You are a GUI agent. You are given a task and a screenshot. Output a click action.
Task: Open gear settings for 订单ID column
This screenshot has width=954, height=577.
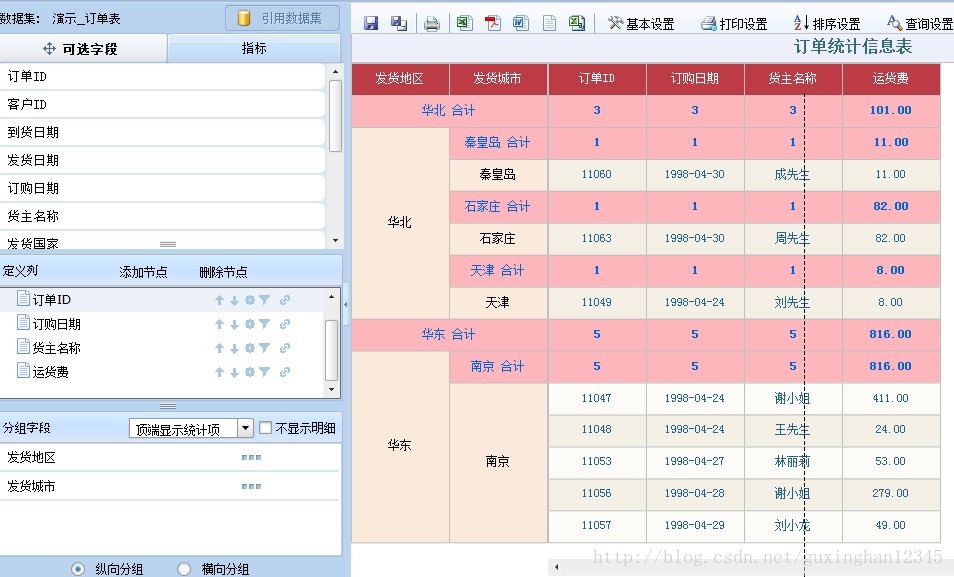[x=249, y=300]
